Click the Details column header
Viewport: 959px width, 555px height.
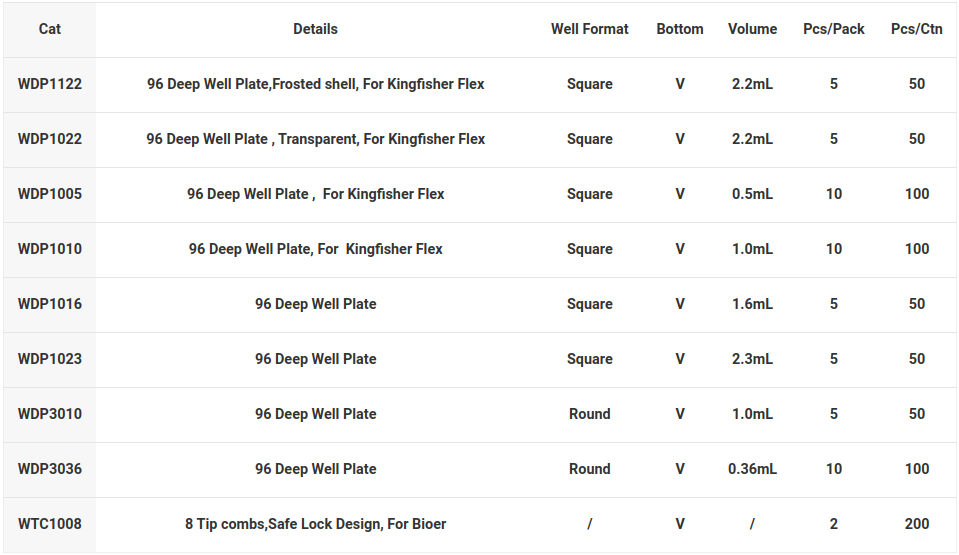point(315,29)
